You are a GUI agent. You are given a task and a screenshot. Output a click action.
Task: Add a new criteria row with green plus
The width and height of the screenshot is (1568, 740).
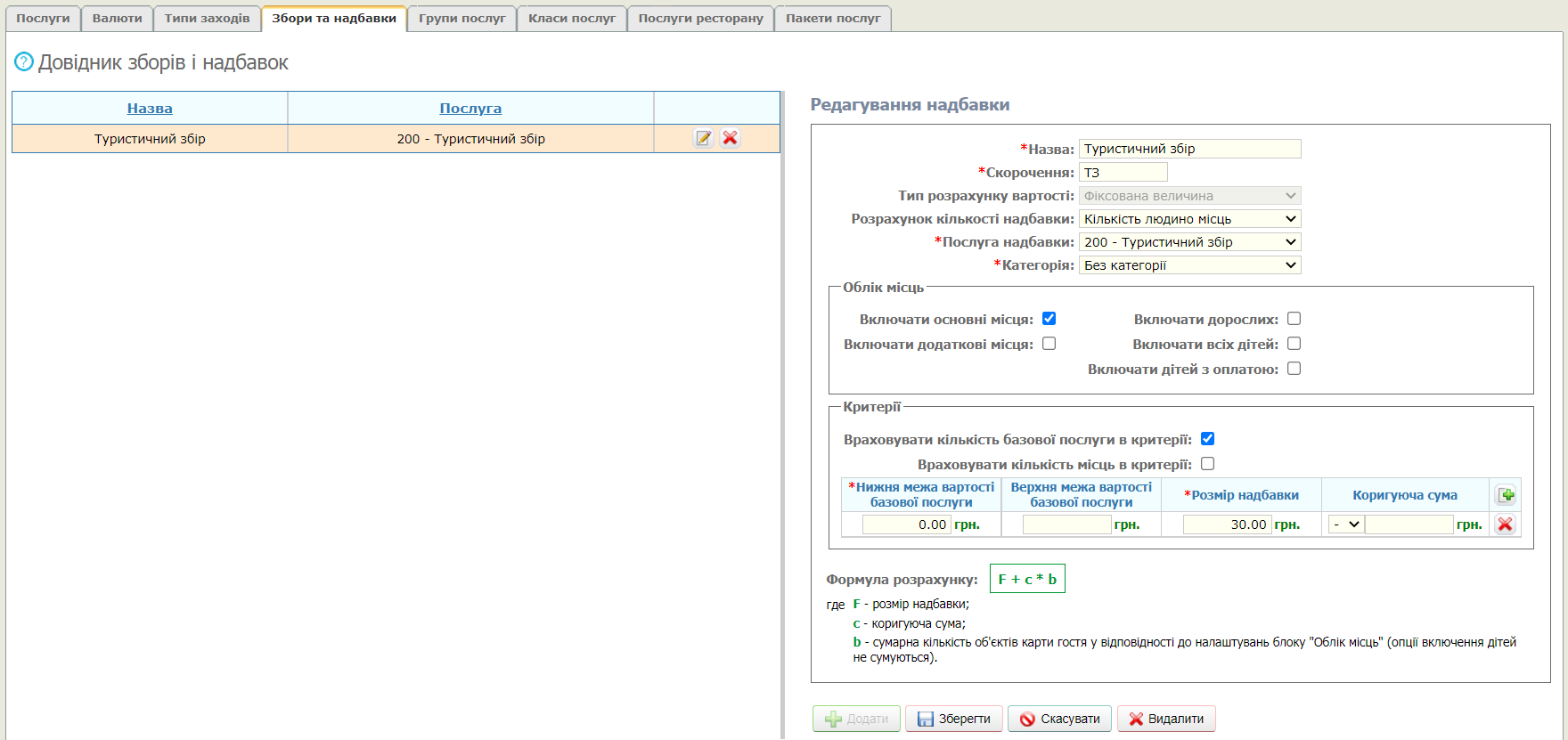tap(1506, 495)
